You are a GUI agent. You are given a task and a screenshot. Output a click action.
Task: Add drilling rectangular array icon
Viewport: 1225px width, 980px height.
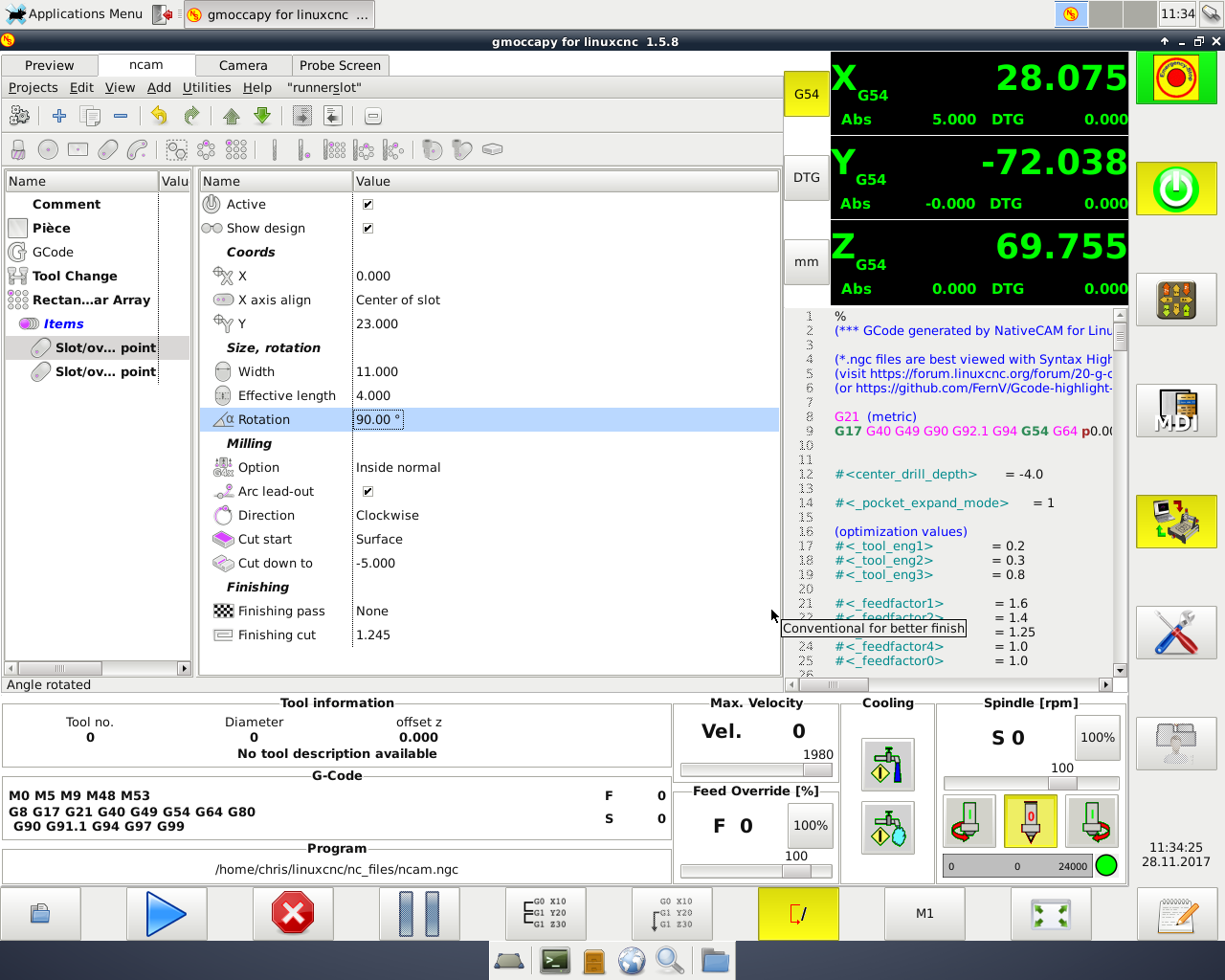pyautogui.click(x=334, y=149)
